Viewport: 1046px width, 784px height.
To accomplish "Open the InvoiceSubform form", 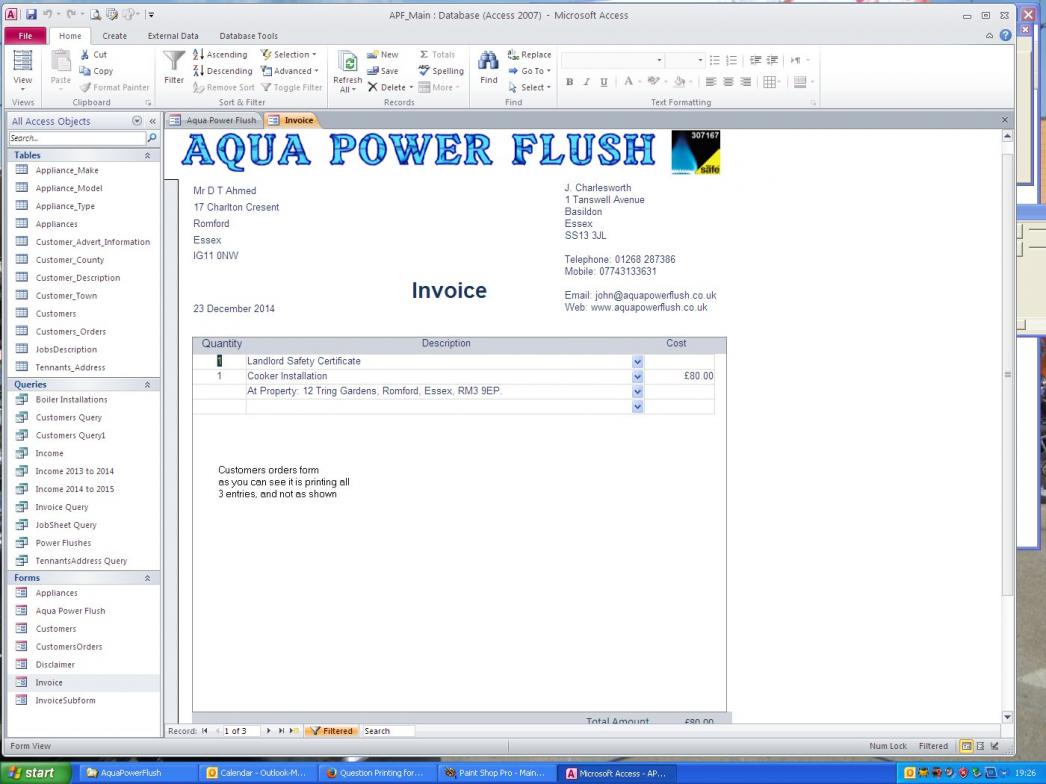I will 65,701.
